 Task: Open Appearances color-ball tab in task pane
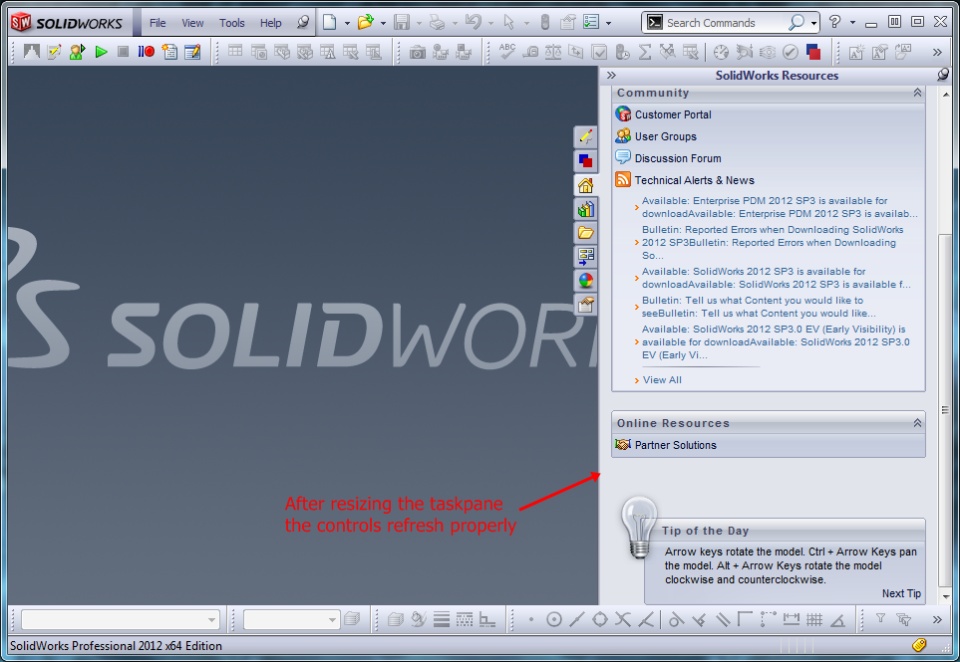coord(585,280)
